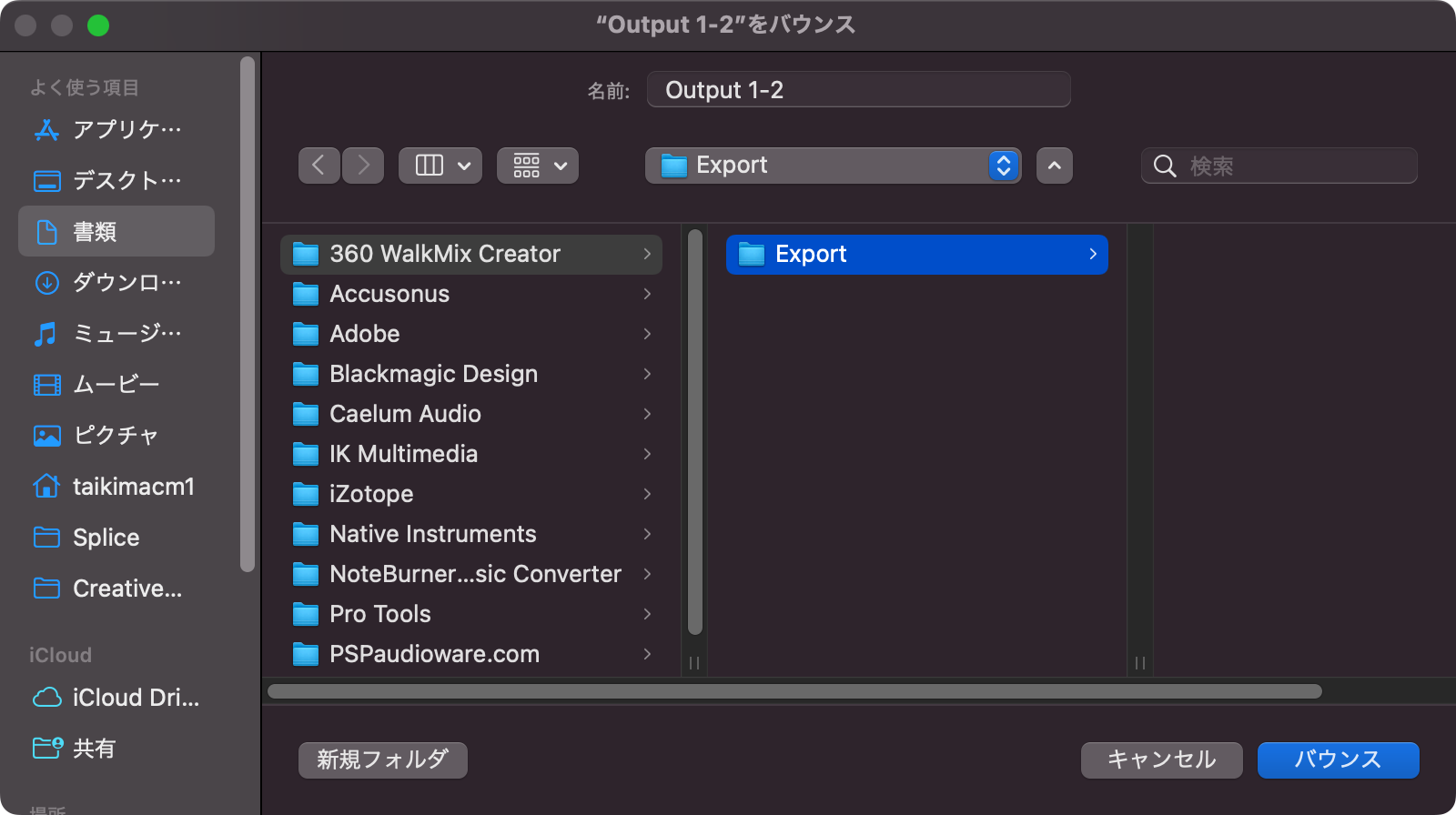Viewport: 1456px width, 815px height.
Task: Expand the Adobe folder chevron
Action: tap(647, 334)
